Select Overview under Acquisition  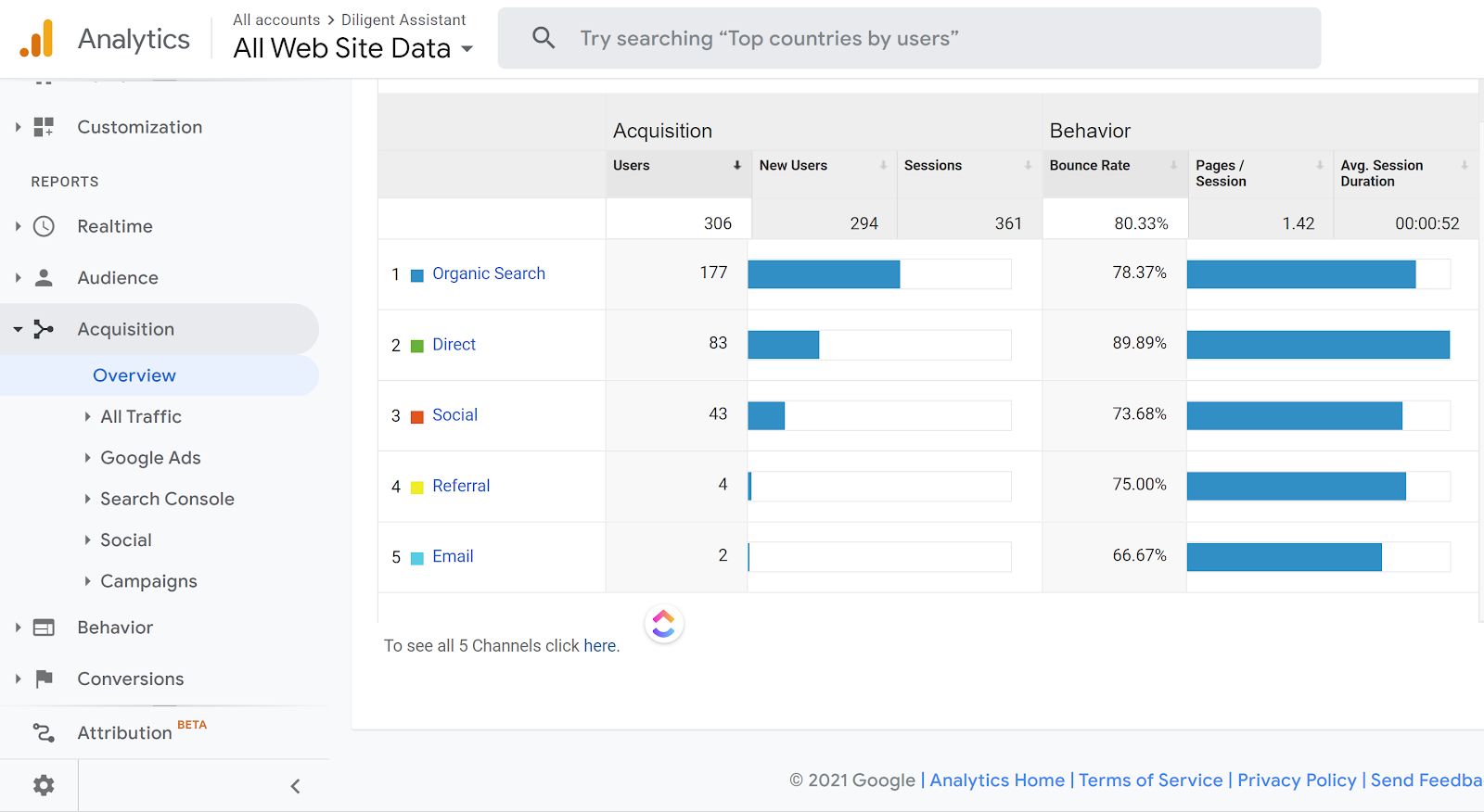[134, 375]
